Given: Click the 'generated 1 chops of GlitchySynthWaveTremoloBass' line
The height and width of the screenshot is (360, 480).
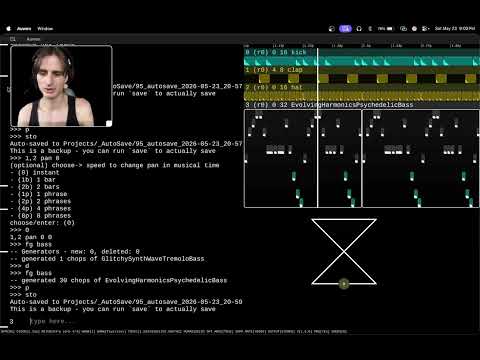Looking at the screenshot, I should point(107,259).
